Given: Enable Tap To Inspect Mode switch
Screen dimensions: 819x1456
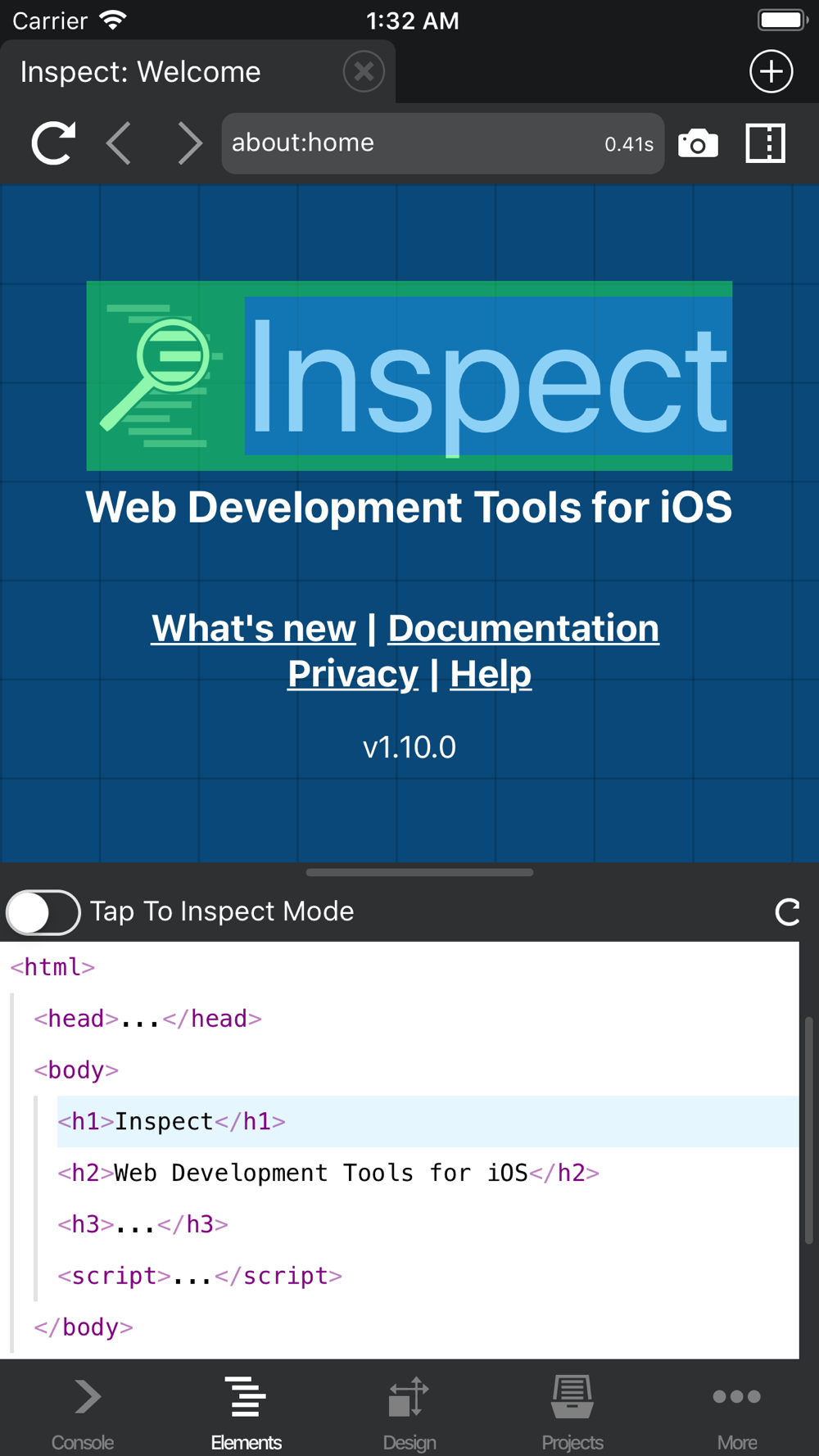Looking at the screenshot, I should click(x=43, y=911).
